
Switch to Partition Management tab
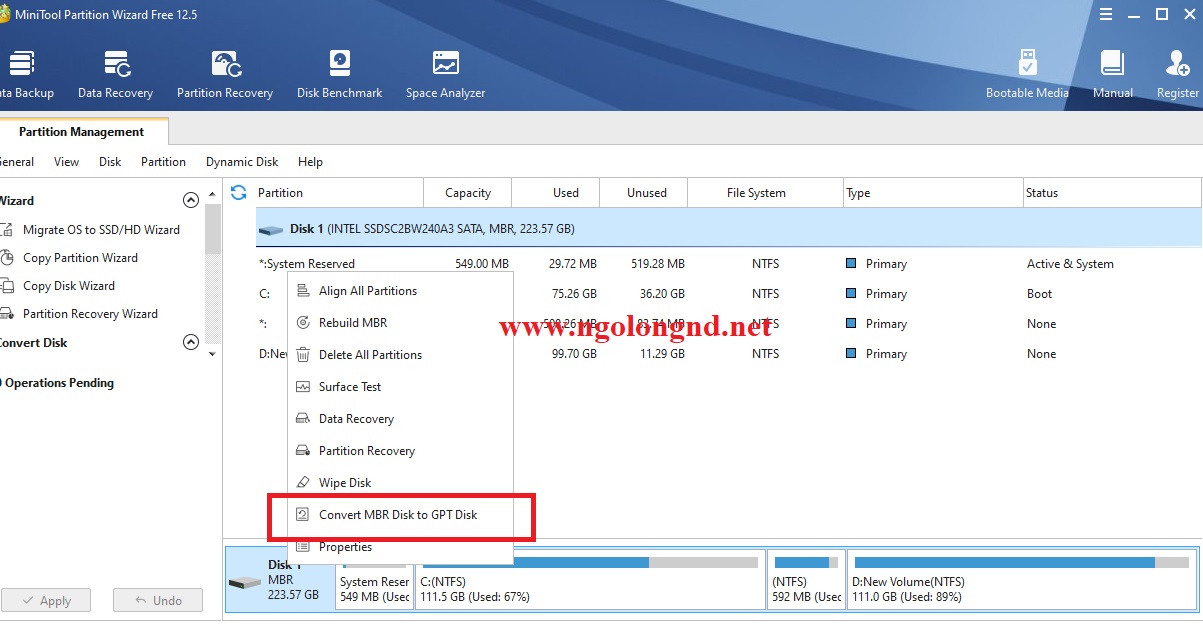(x=81, y=132)
